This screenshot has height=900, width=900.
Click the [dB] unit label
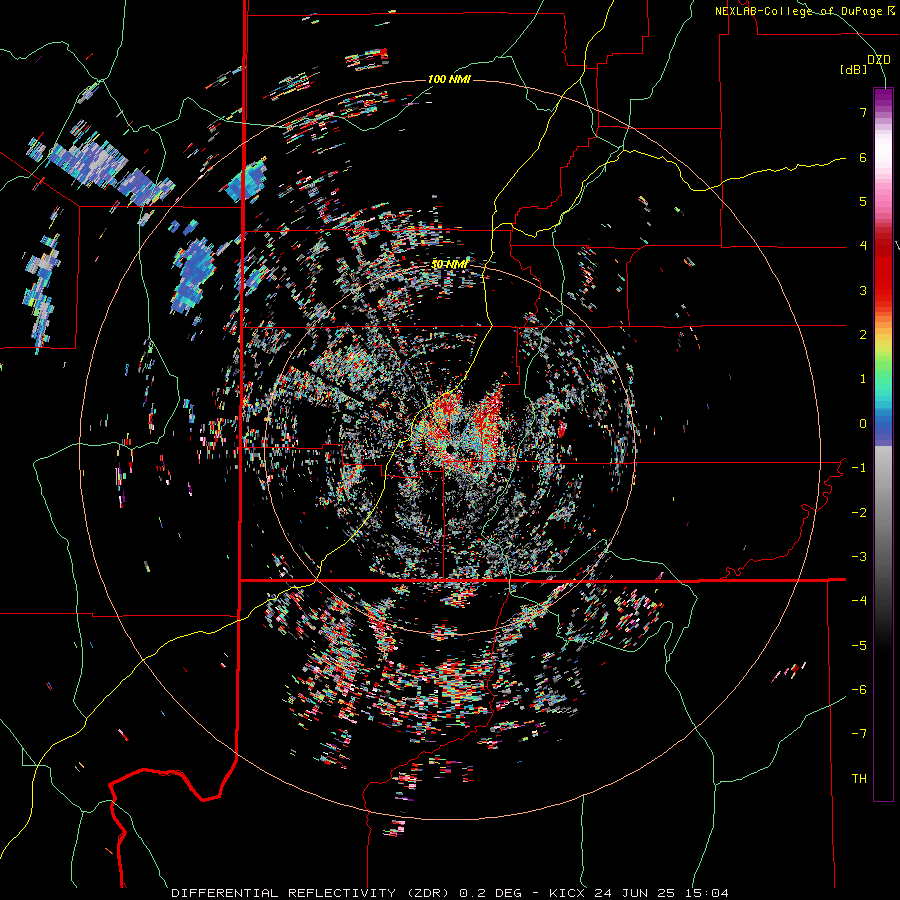point(853,69)
